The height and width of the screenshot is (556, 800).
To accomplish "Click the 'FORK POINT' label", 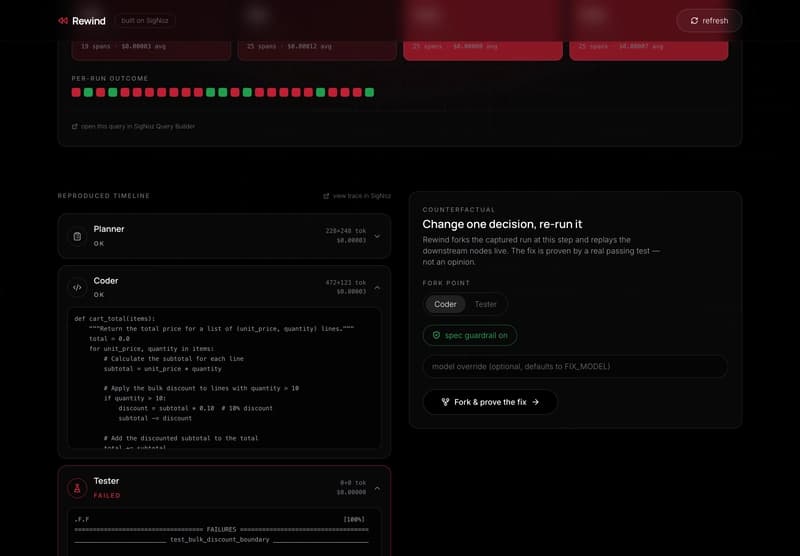I will click(x=446, y=283).
